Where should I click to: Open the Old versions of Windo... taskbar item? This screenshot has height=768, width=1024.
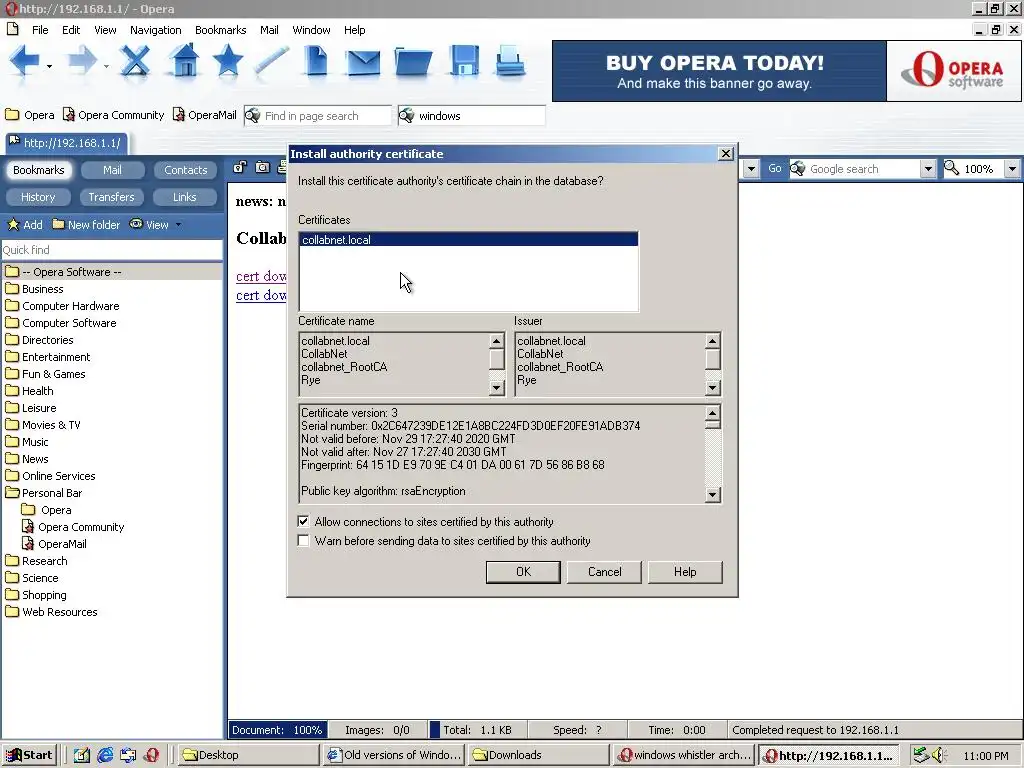(394, 755)
